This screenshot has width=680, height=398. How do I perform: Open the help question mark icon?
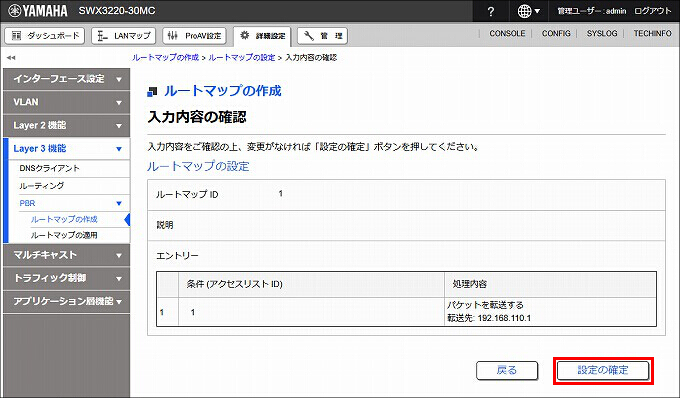tap(490, 11)
